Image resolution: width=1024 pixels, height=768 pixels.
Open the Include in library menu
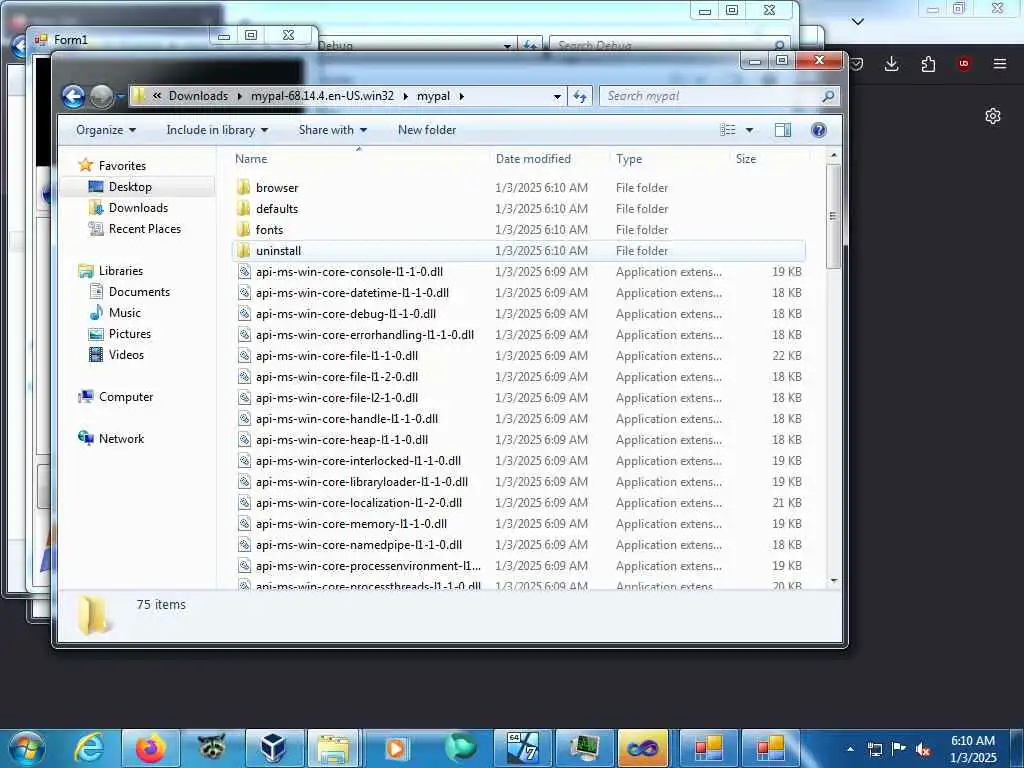tap(217, 130)
